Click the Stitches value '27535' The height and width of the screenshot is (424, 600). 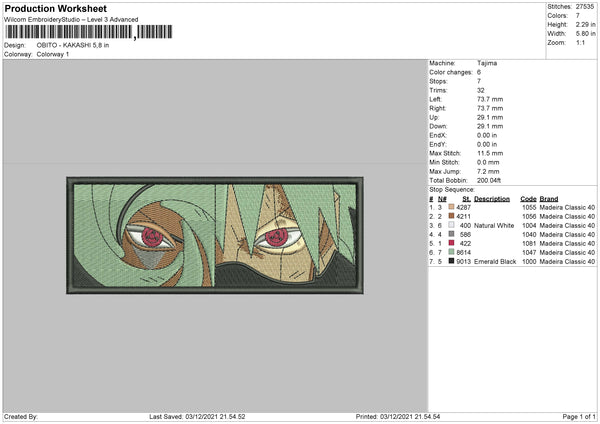pyautogui.click(x=585, y=7)
